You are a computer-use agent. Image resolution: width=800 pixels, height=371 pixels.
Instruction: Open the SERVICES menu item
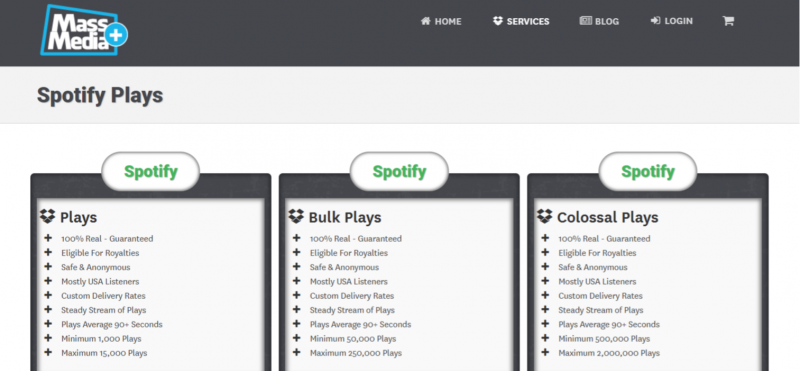521,21
